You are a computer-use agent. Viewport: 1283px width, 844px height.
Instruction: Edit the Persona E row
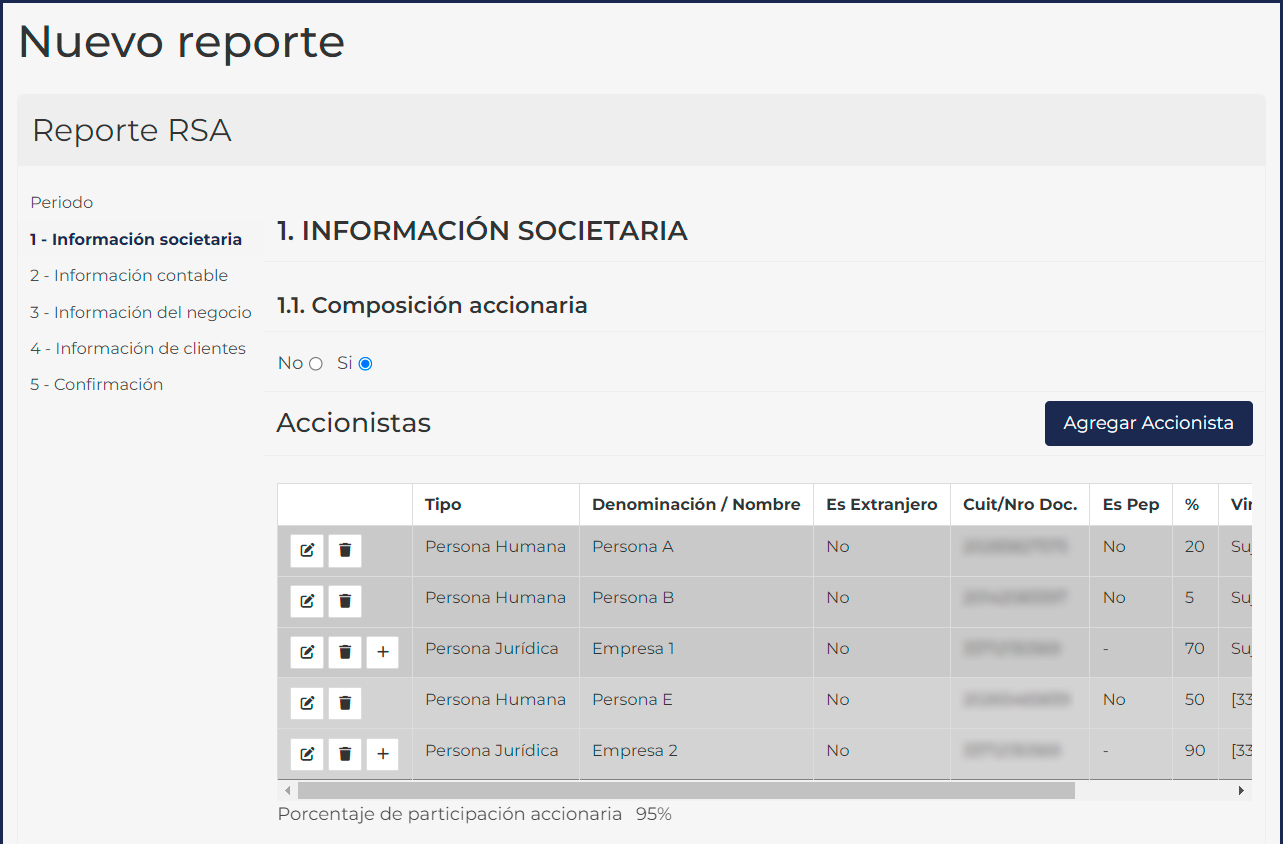[307, 703]
